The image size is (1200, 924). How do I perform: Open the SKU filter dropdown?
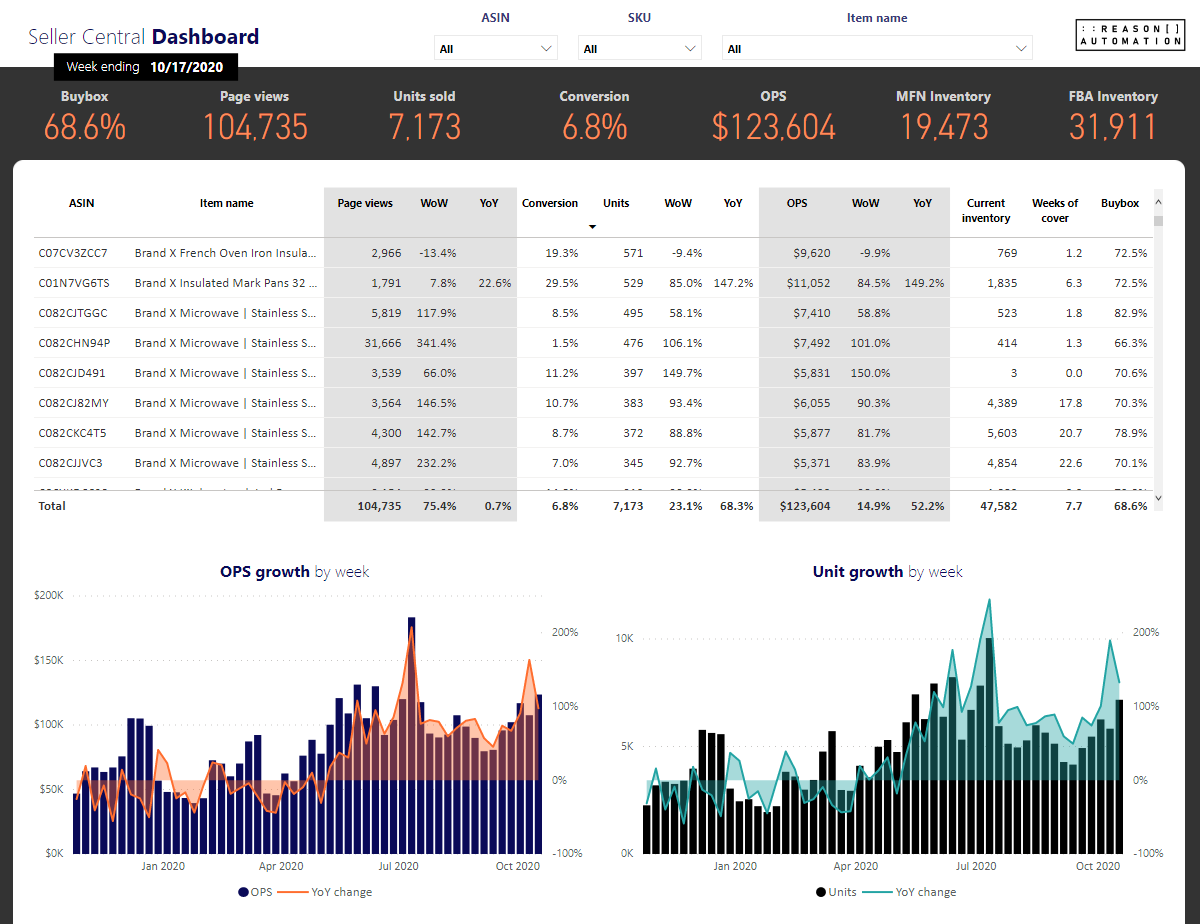(x=640, y=48)
